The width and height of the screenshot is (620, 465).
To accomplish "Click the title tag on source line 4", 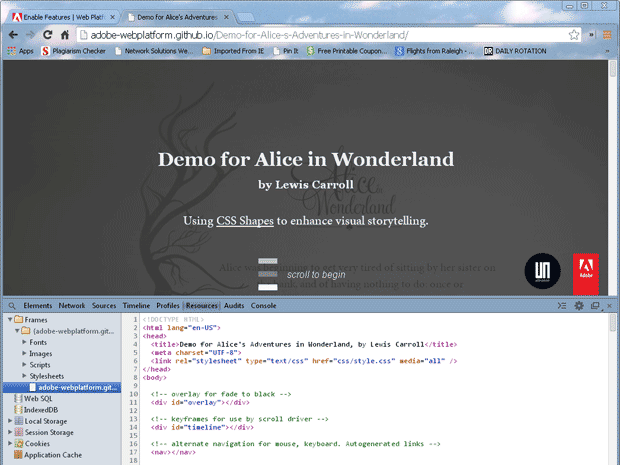I will [304, 344].
